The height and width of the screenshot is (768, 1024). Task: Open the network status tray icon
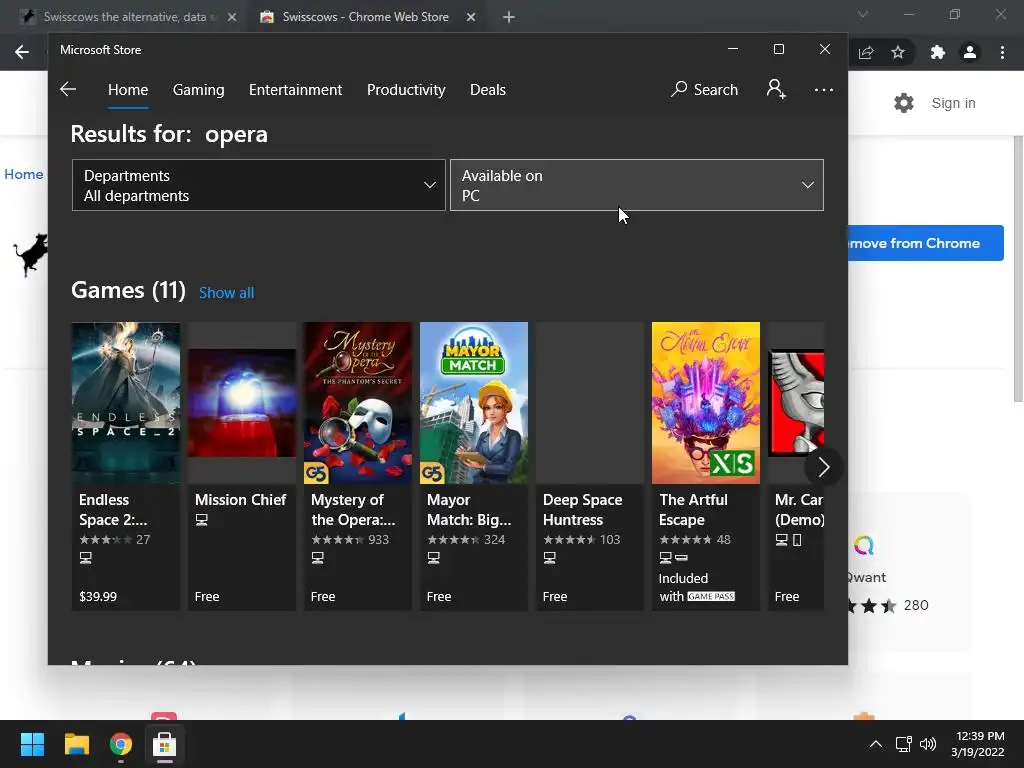(x=904, y=744)
